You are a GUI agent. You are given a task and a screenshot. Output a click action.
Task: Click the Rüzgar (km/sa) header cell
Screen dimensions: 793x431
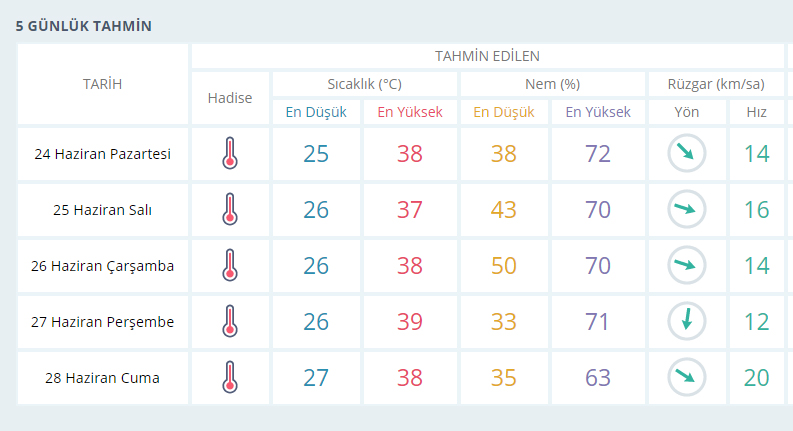(x=719, y=84)
